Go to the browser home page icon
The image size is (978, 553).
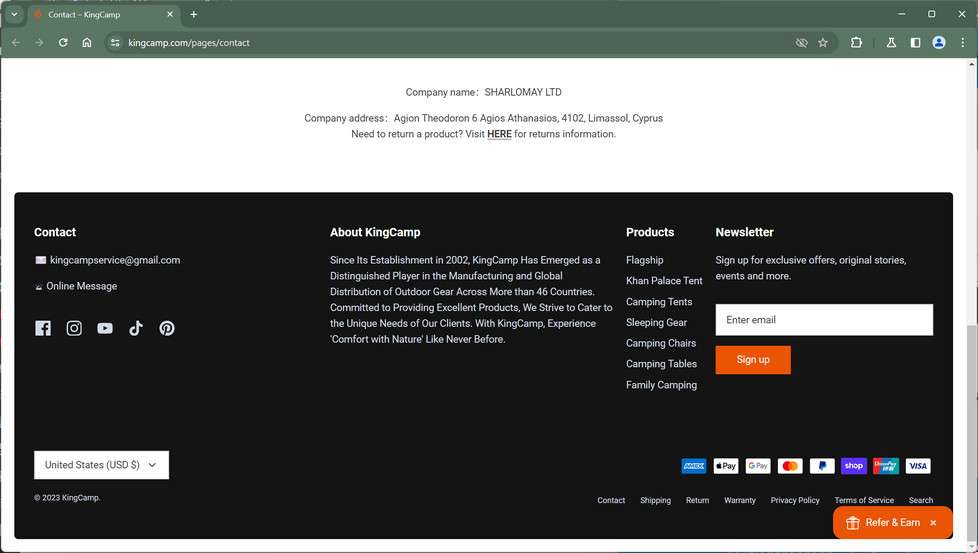(x=87, y=42)
